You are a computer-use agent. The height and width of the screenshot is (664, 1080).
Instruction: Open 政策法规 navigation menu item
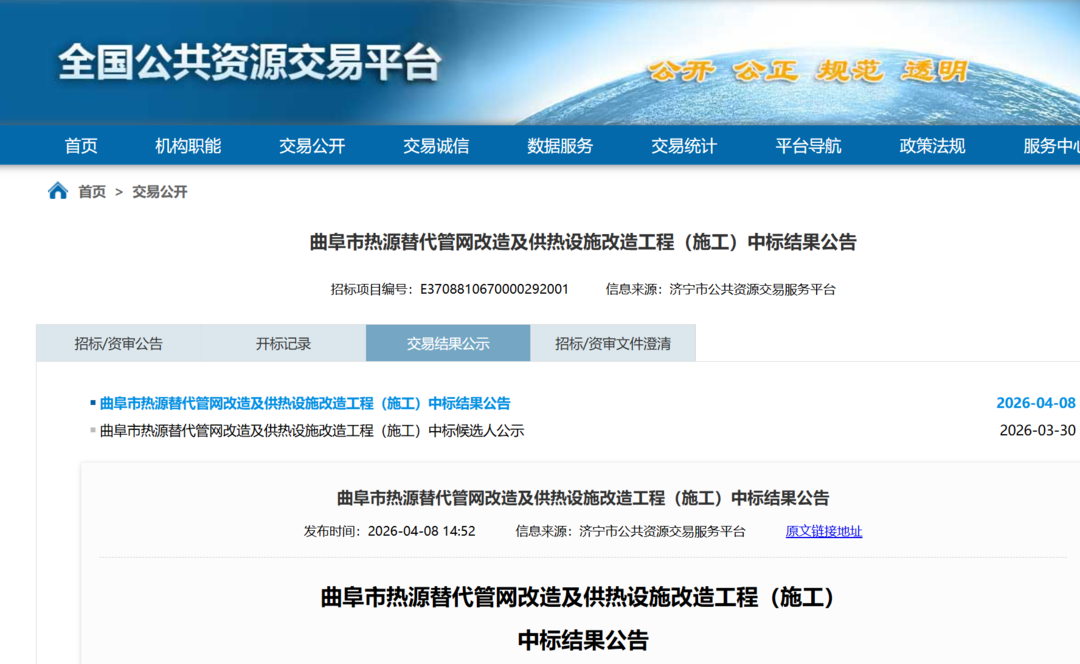point(932,146)
